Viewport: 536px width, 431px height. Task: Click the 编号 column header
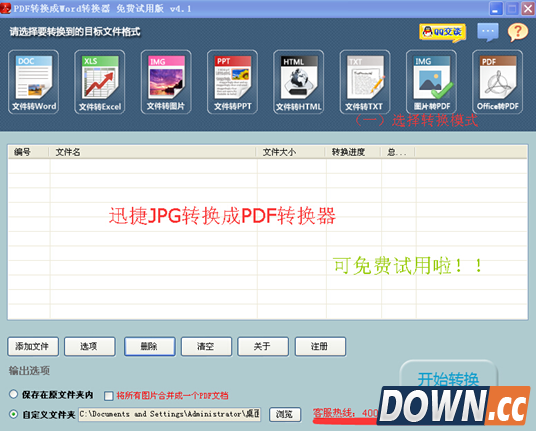(28, 152)
